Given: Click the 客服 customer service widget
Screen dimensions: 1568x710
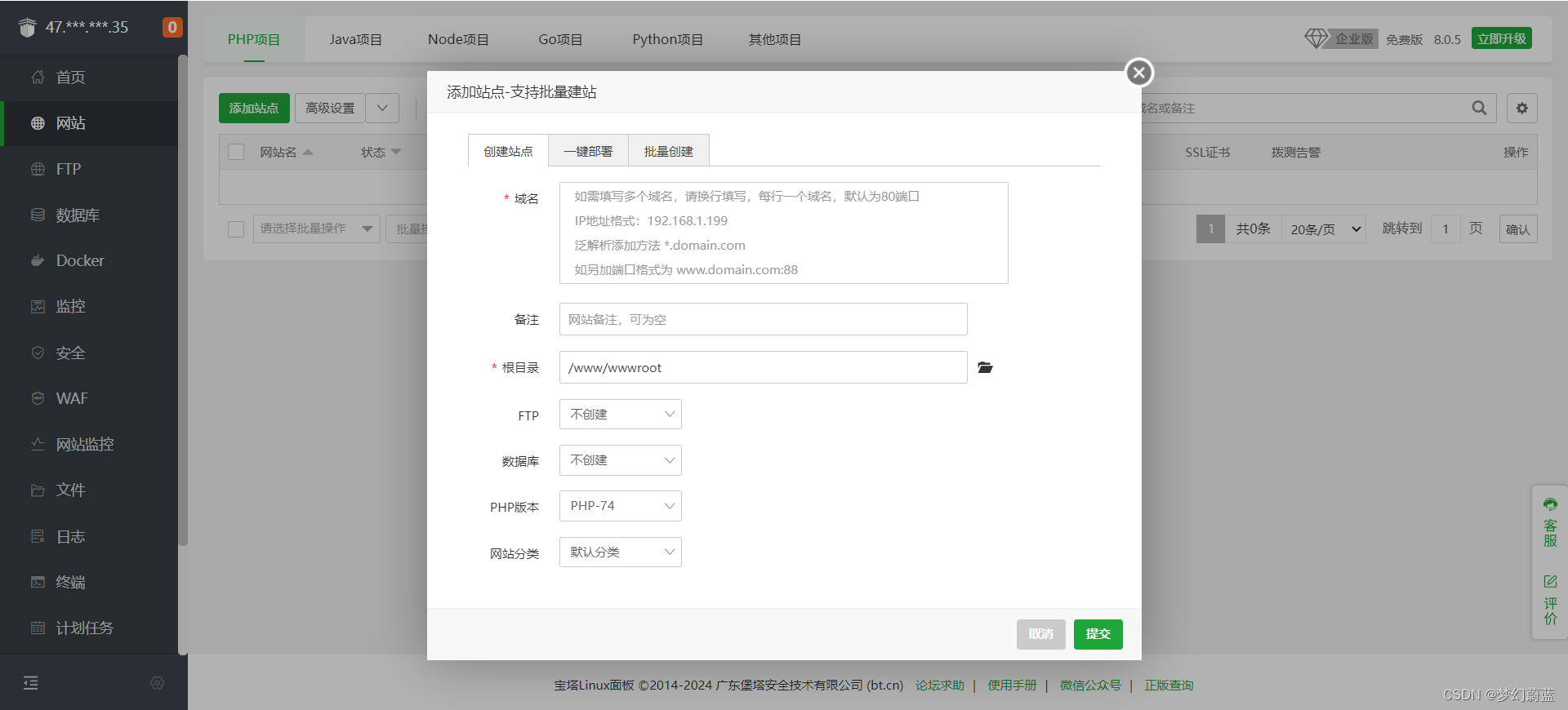Looking at the screenshot, I should pos(1550,522).
